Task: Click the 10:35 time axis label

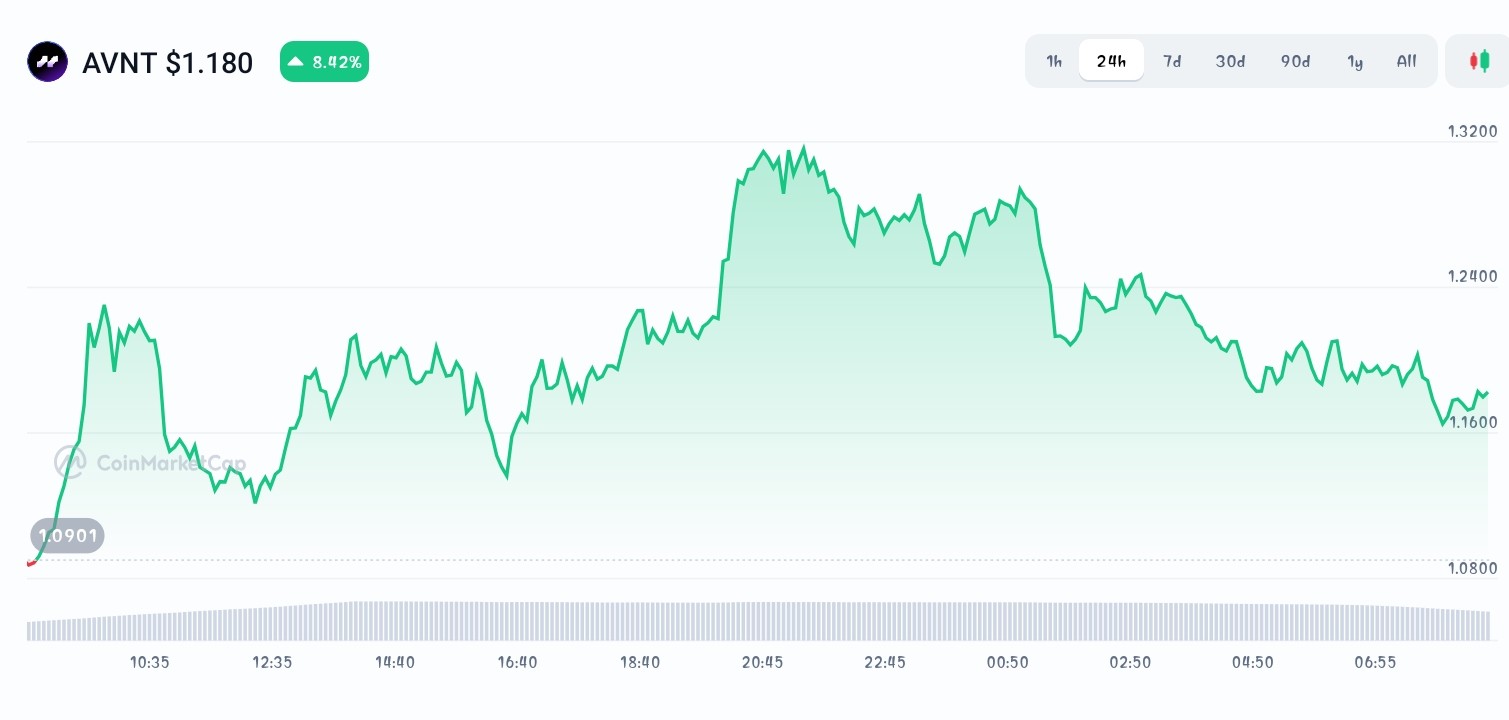Action: point(149,662)
